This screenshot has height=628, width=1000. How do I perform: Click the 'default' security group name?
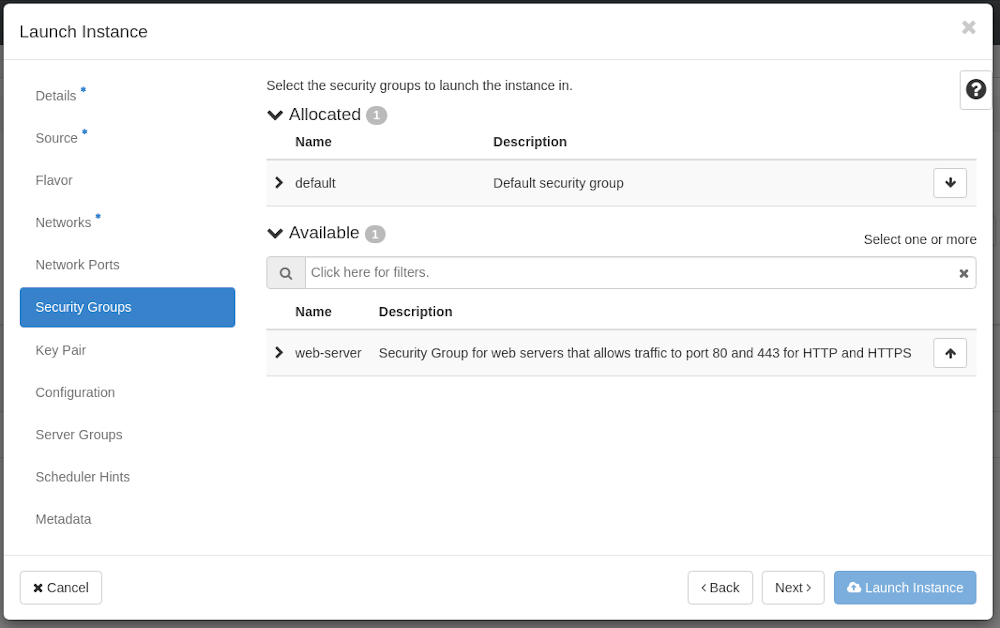click(315, 183)
